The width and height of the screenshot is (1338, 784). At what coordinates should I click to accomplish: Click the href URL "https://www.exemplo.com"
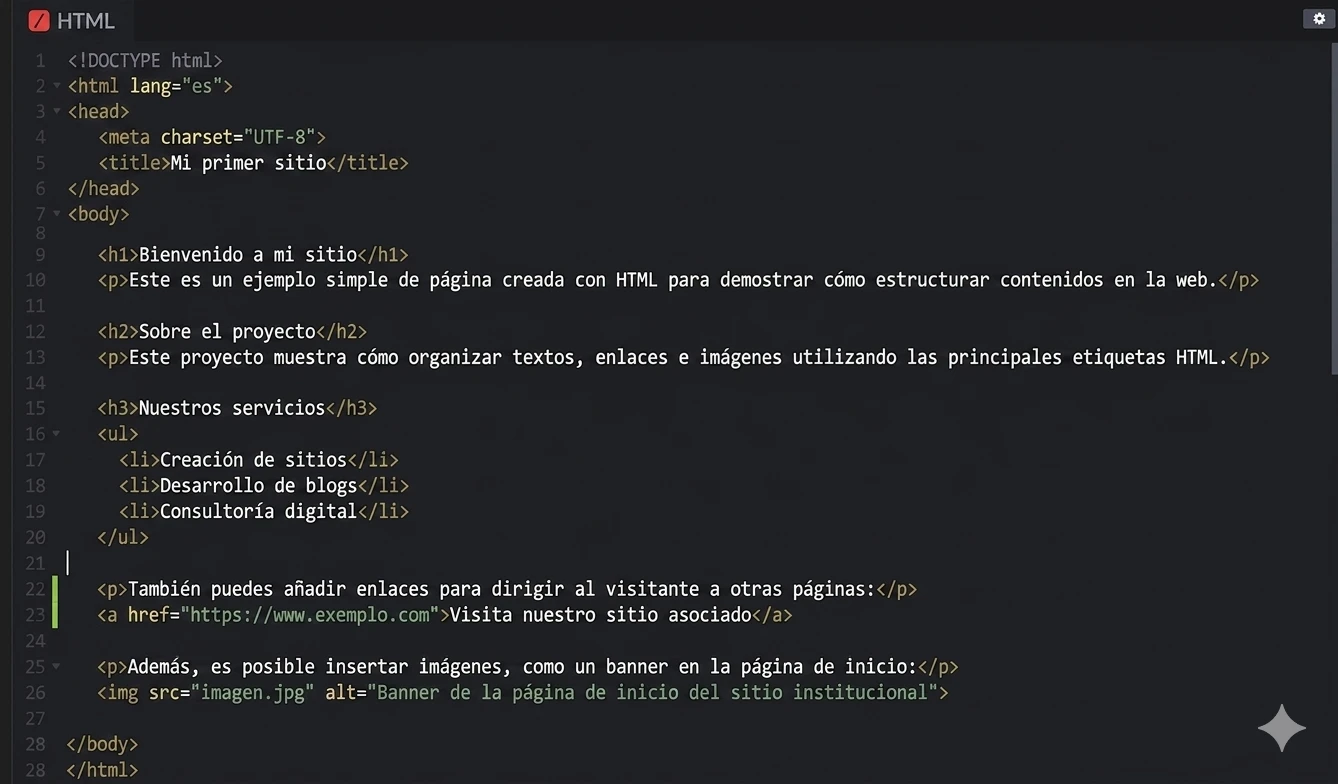click(x=310, y=615)
